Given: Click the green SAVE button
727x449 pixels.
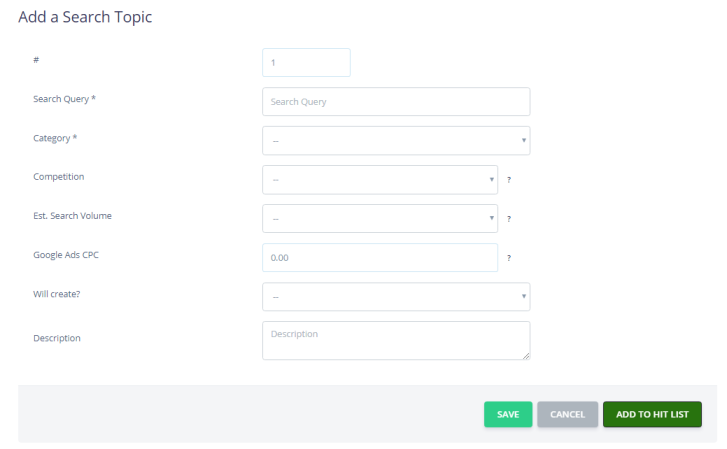Looking at the screenshot, I should point(508,414).
